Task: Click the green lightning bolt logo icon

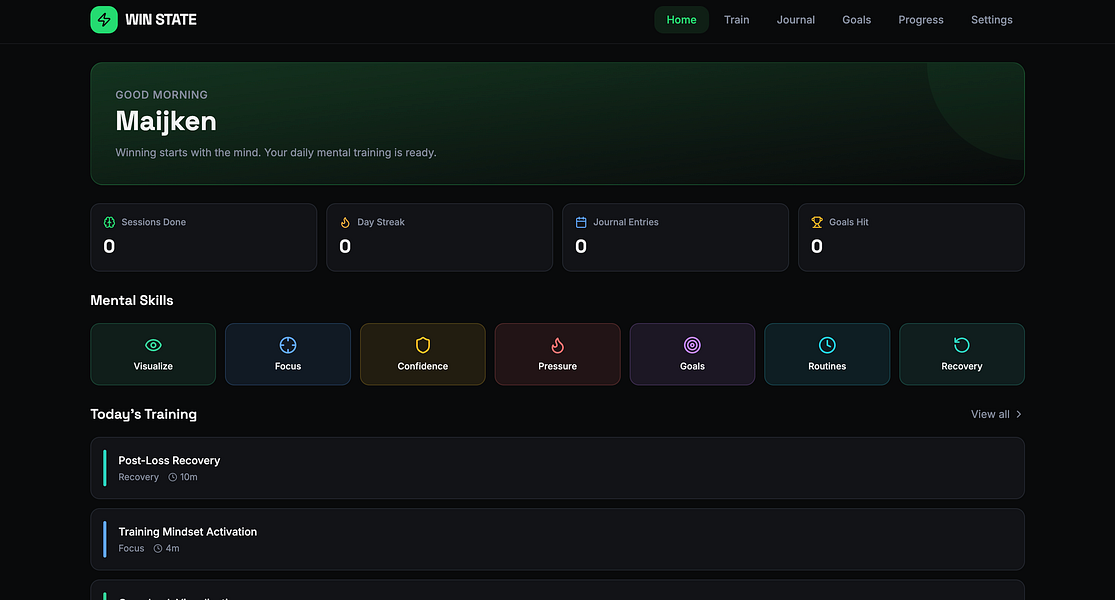Action: click(104, 20)
